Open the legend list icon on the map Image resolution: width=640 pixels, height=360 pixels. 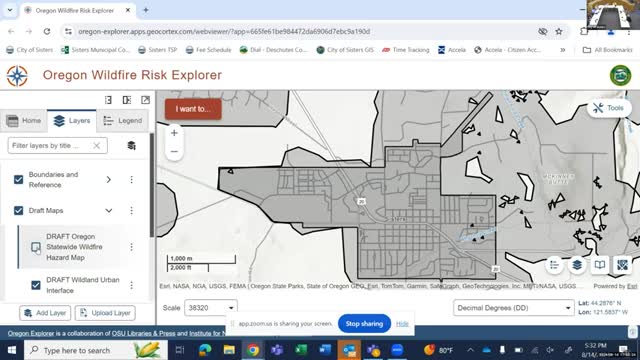click(x=554, y=265)
